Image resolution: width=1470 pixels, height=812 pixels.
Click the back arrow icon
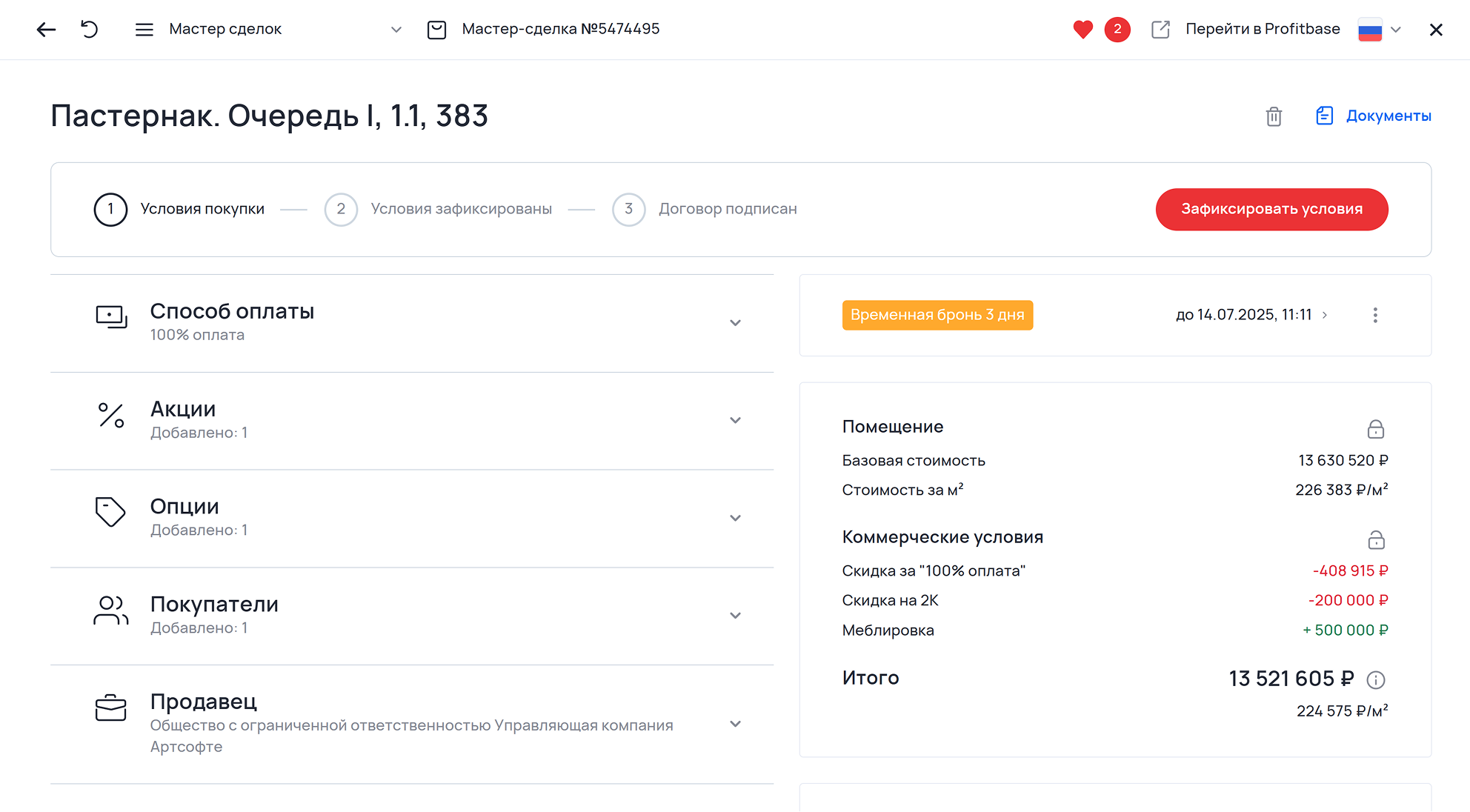pos(46,30)
